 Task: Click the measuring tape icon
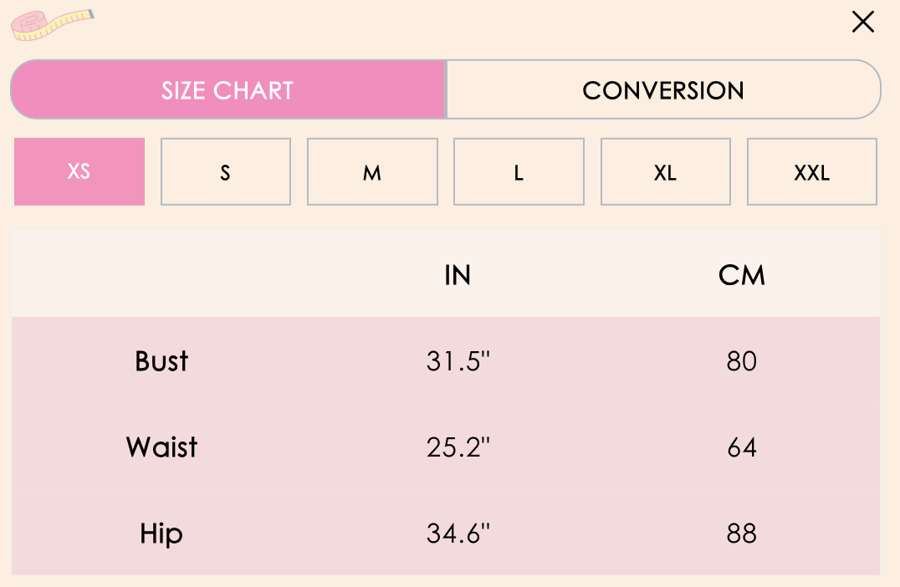(x=52, y=23)
